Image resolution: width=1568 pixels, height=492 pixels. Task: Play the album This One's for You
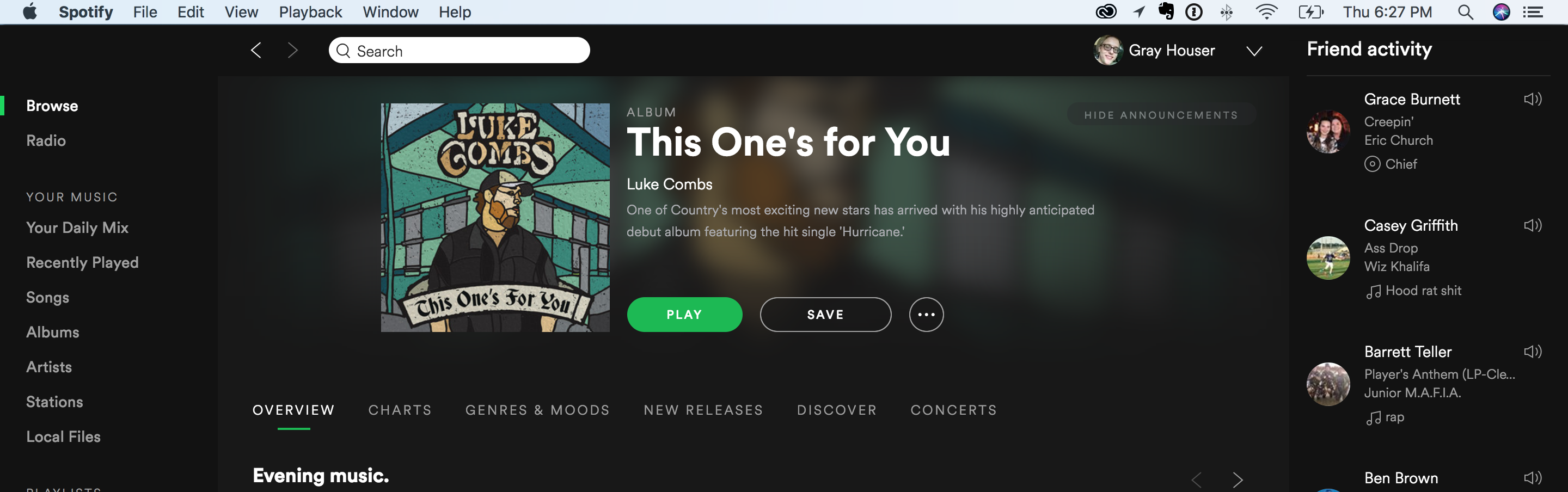684,315
